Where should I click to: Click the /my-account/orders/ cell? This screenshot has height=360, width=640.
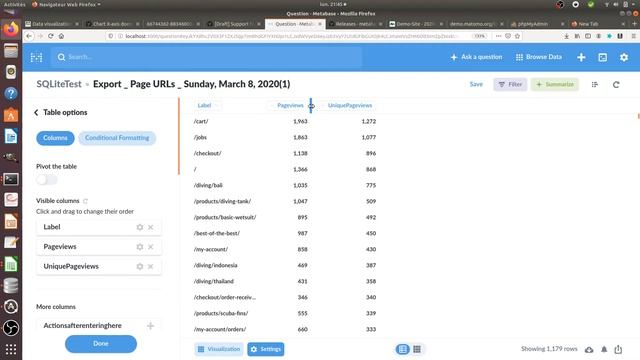220,329
